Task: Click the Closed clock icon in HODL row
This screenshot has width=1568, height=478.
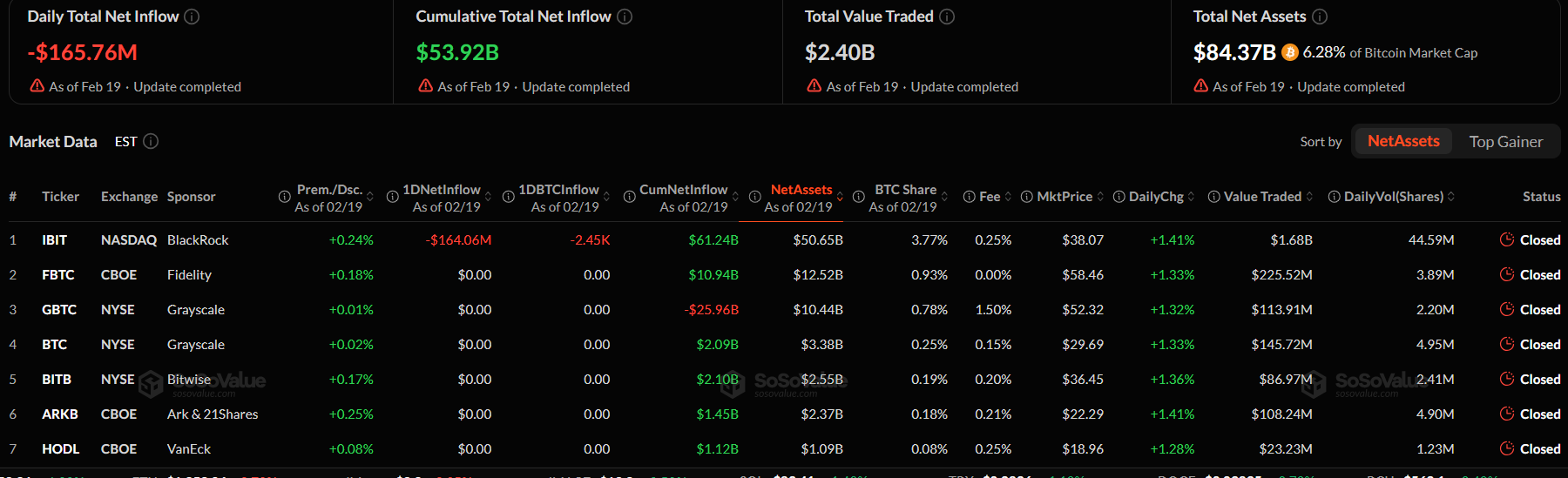Action: tap(1507, 448)
